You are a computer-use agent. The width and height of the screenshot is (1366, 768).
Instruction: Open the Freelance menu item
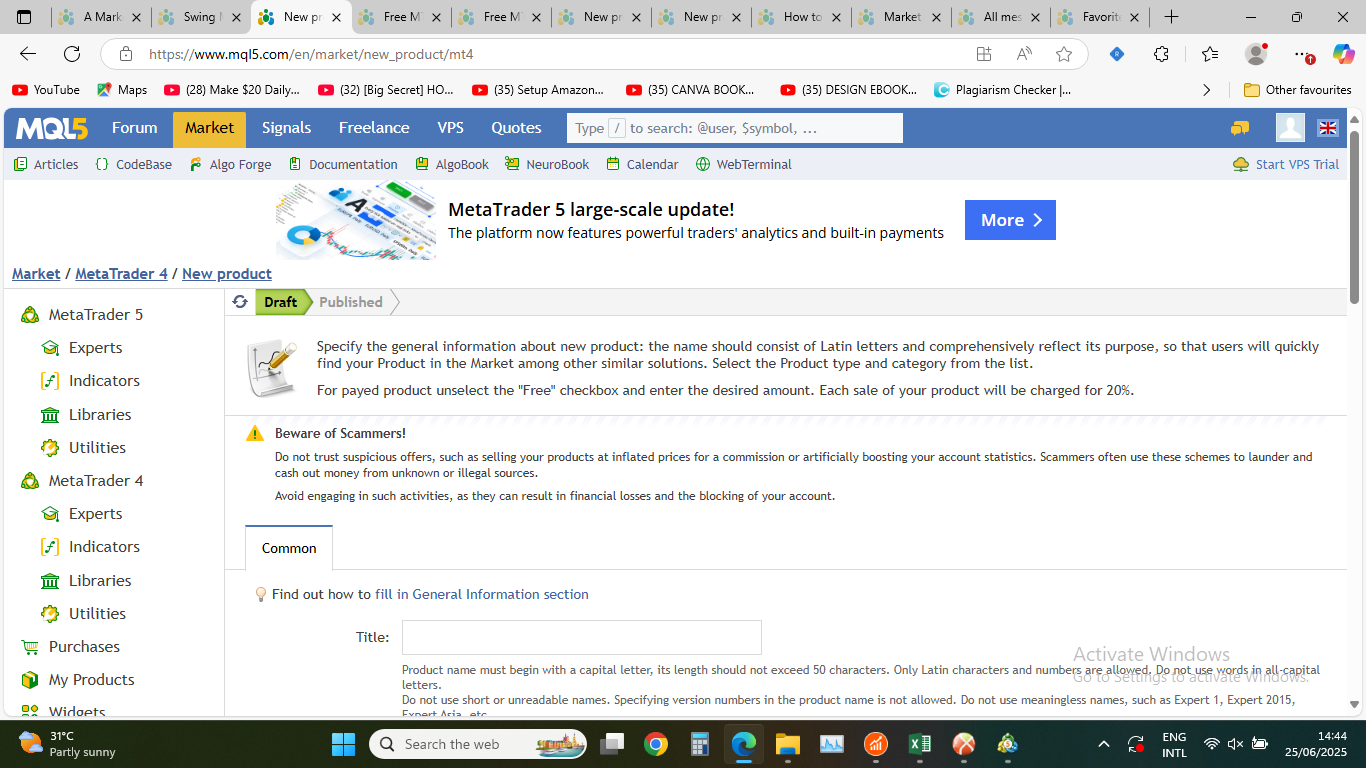click(374, 128)
